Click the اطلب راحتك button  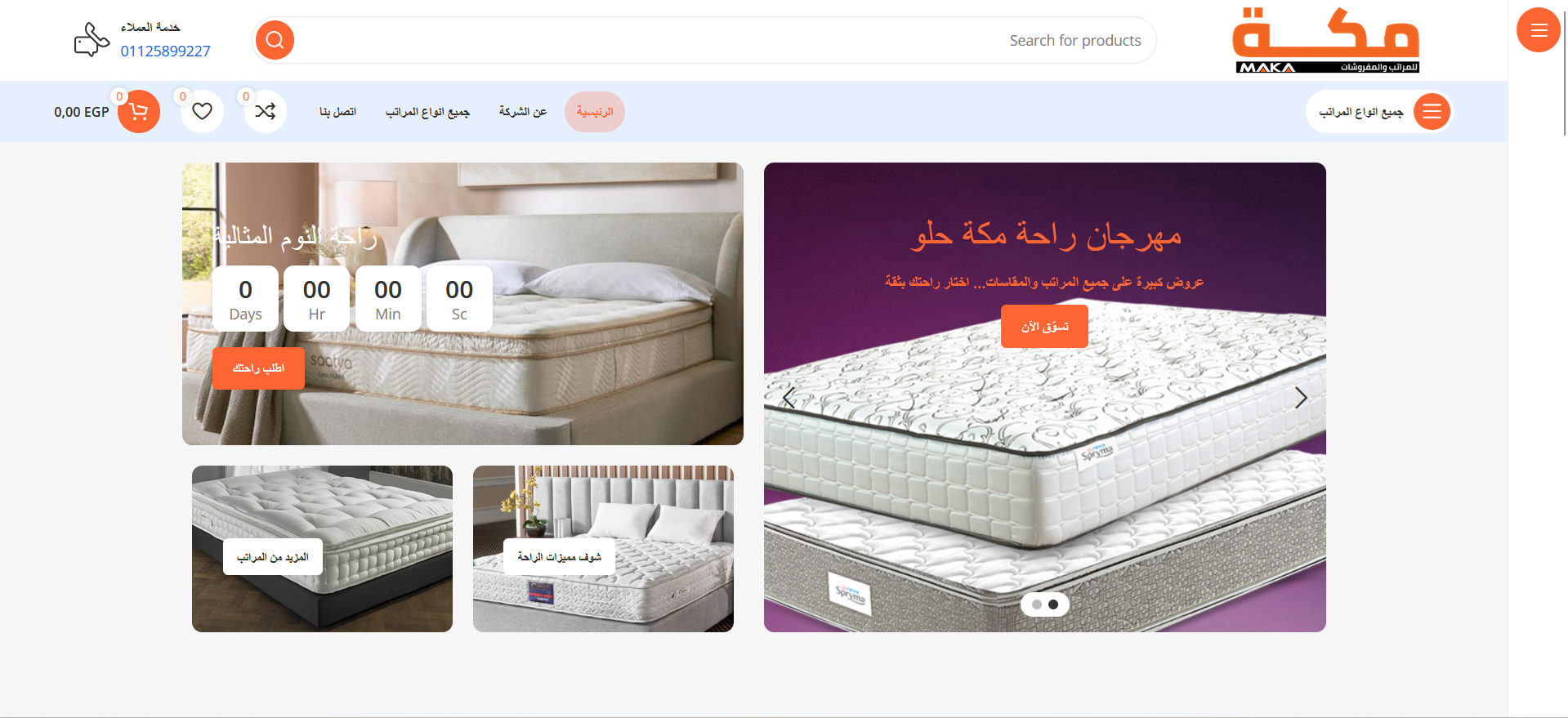(258, 368)
